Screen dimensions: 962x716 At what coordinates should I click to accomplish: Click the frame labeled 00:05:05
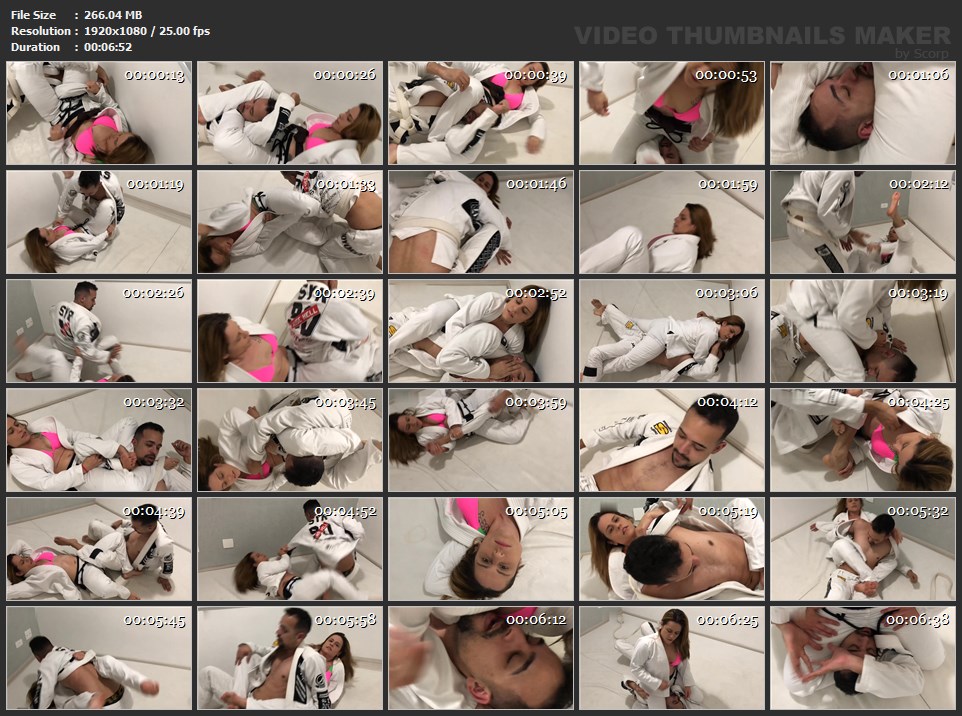[481, 549]
